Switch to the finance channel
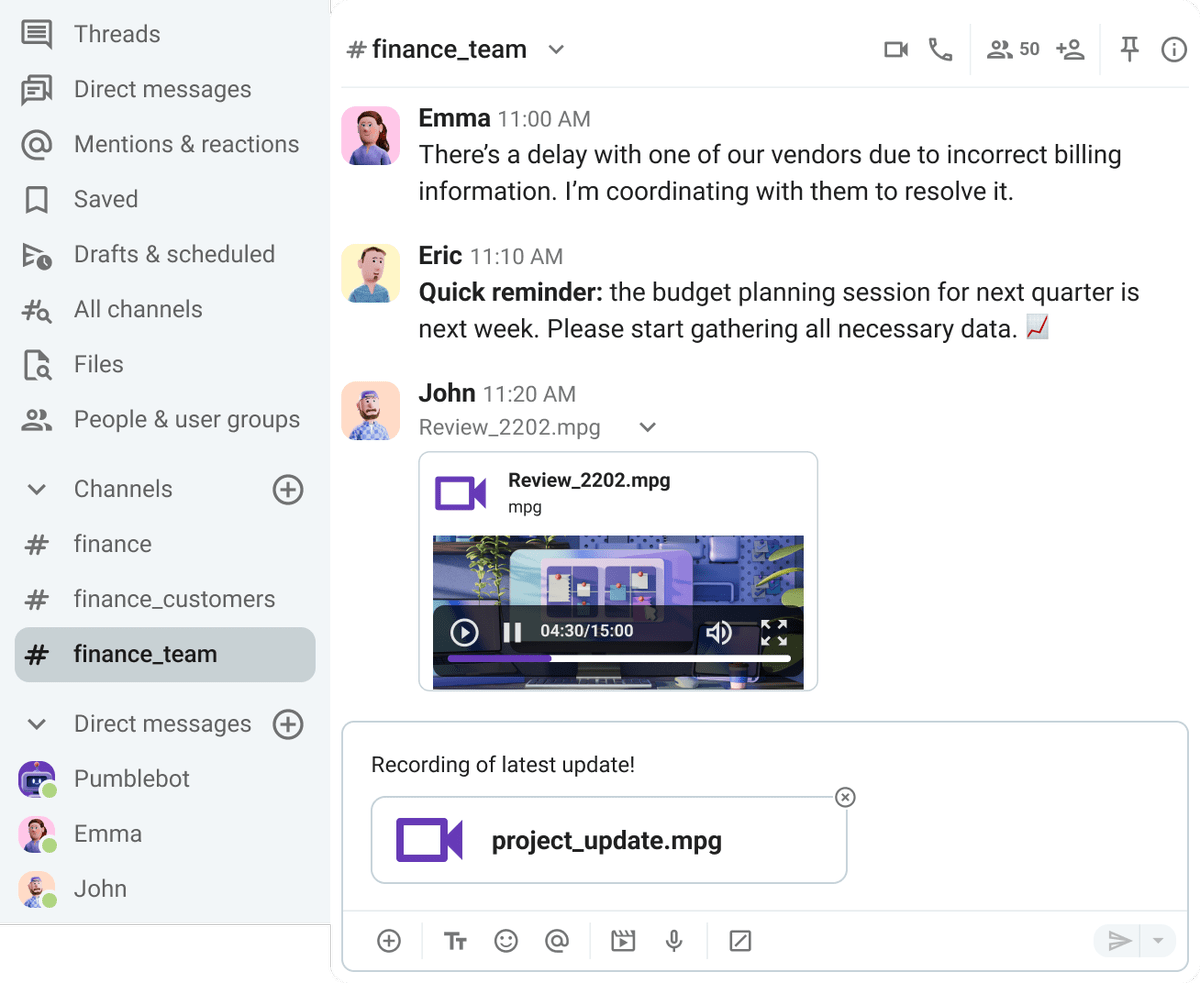Image resolution: width=1200 pixels, height=983 pixels. (112, 544)
